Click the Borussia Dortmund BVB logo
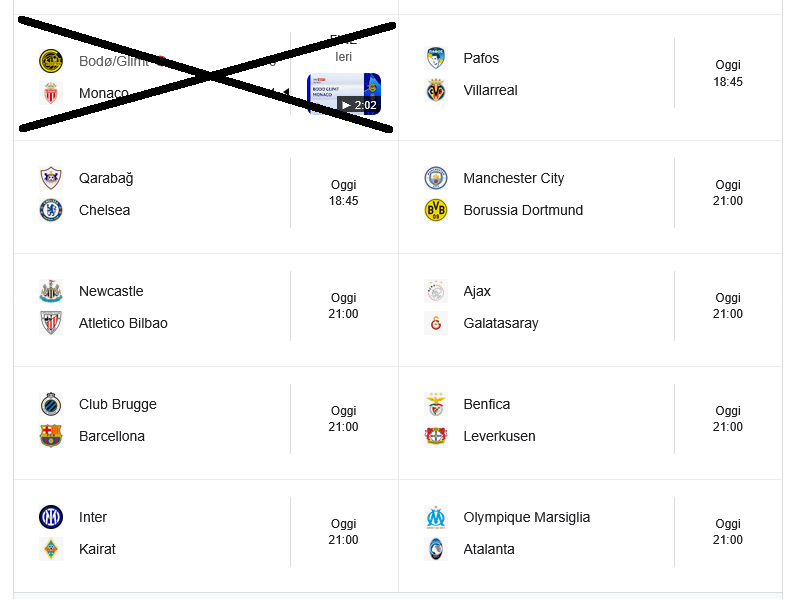This screenshot has height=611, width=805. pyautogui.click(x=436, y=210)
